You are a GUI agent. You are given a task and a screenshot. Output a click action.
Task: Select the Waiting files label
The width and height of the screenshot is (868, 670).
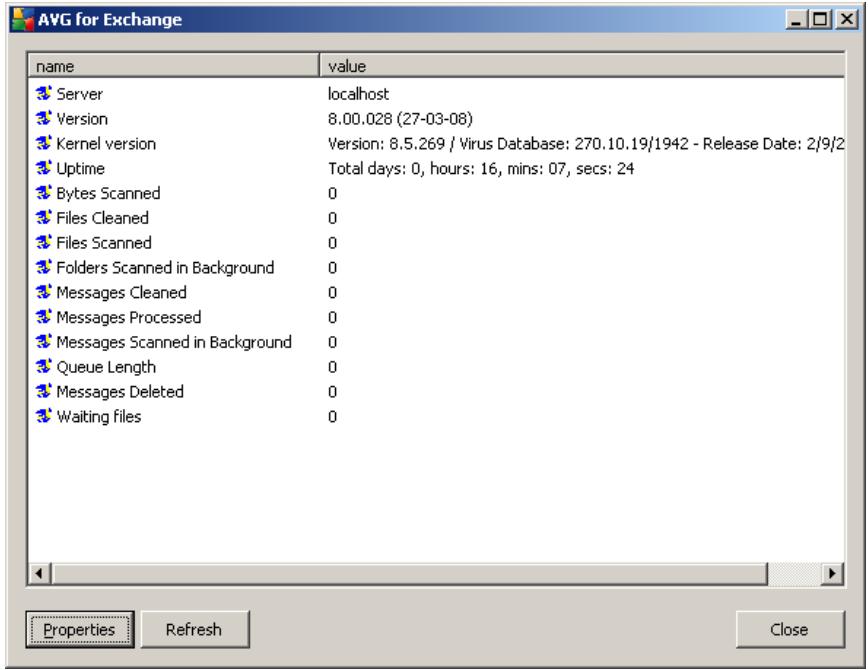[99, 416]
